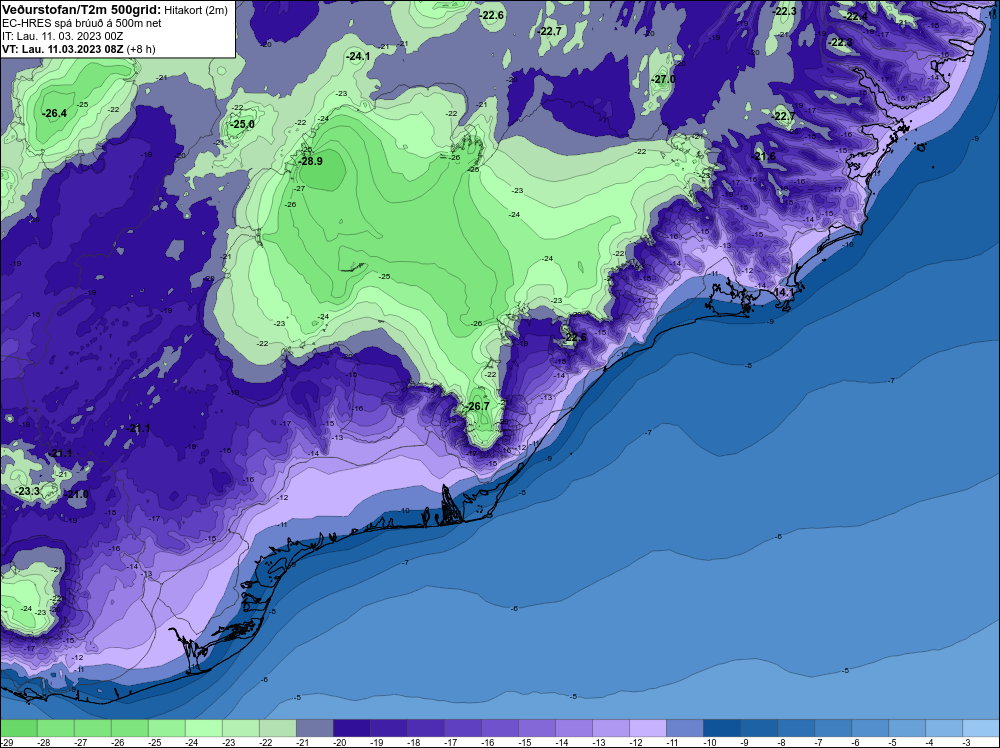The image size is (1000, 748).
Task: Click the 'Hitakort (2m)' label
Action: (x=196, y=10)
